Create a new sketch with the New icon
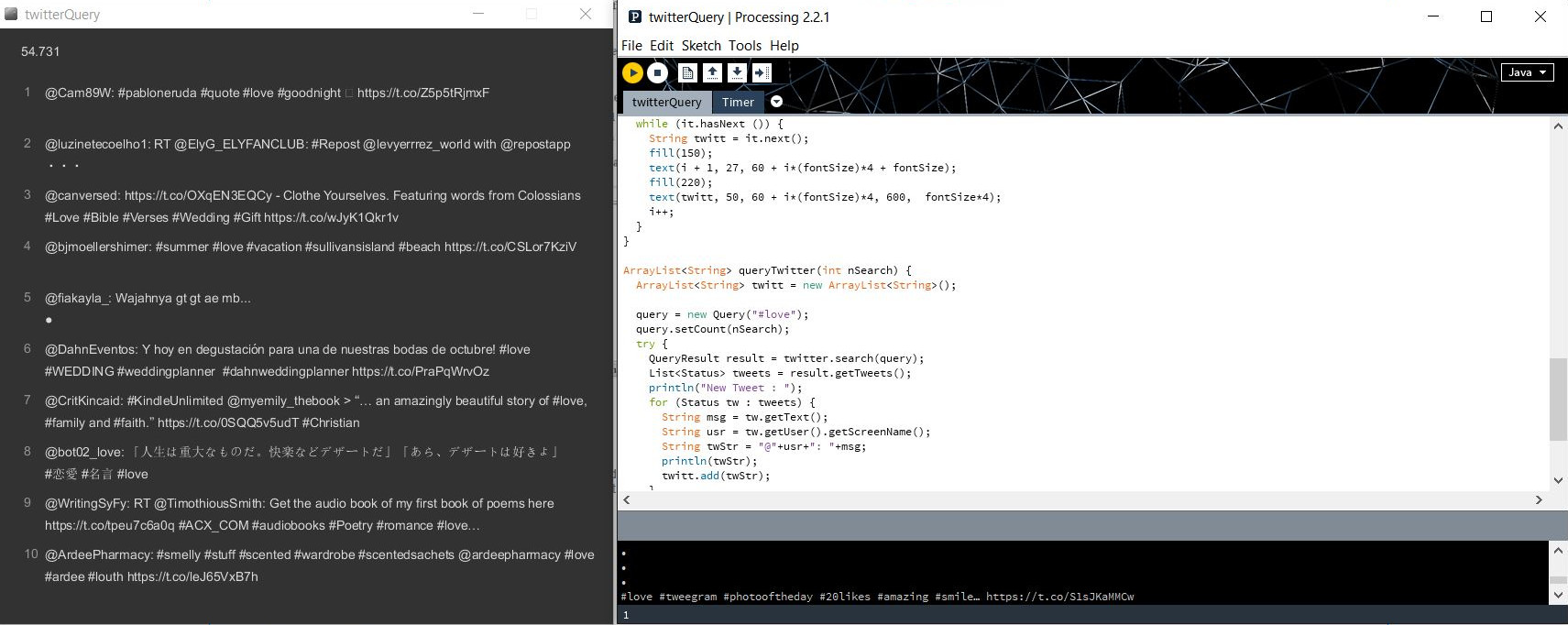Viewport: 1568px width, 625px height. pos(687,72)
